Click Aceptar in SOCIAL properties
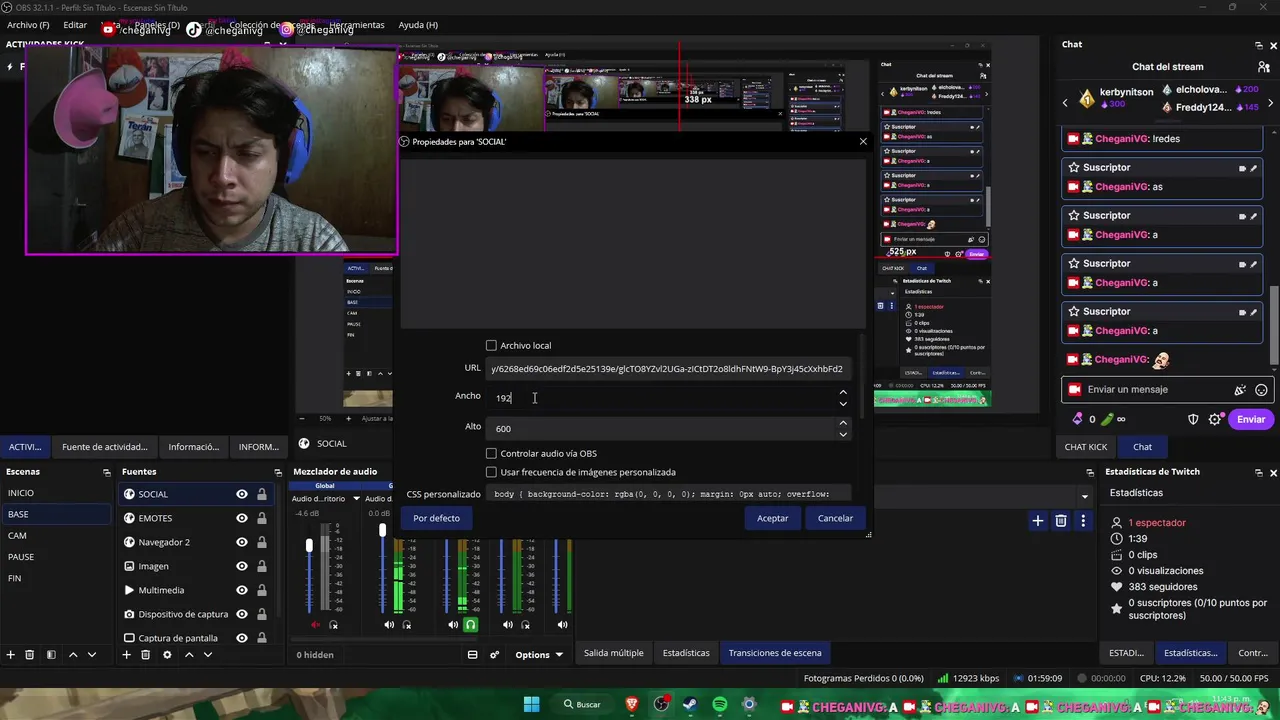Image resolution: width=1280 pixels, height=720 pixels. (772, 518)
